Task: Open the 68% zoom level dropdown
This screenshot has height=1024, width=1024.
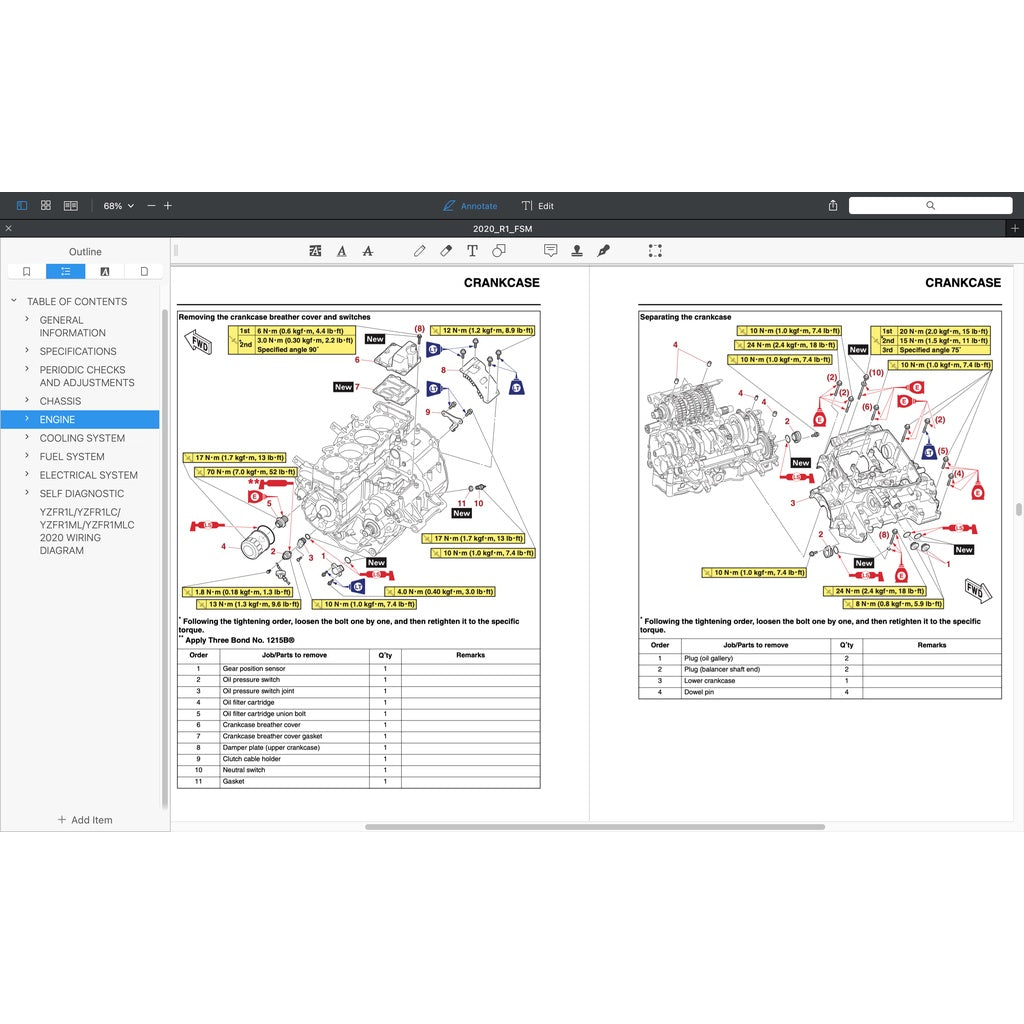Action: 119,206
